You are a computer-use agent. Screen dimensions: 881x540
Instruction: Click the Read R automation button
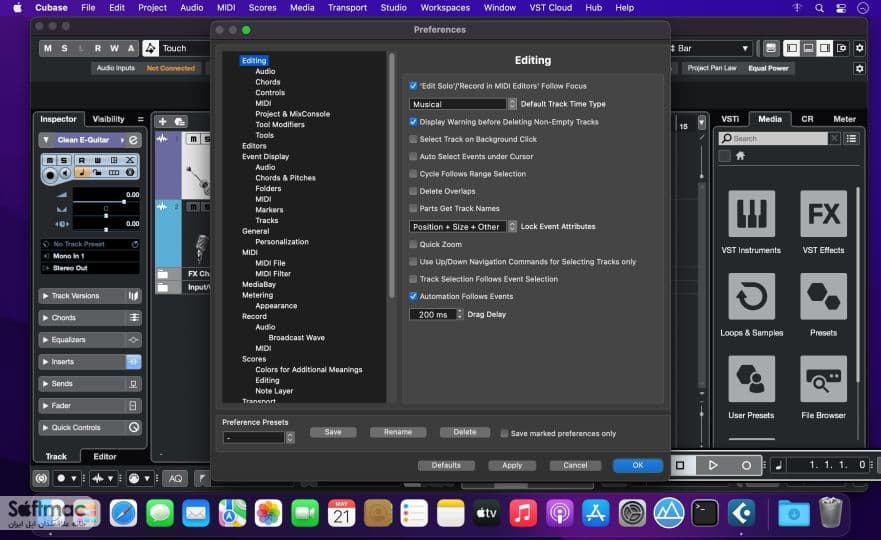[98, 48]
